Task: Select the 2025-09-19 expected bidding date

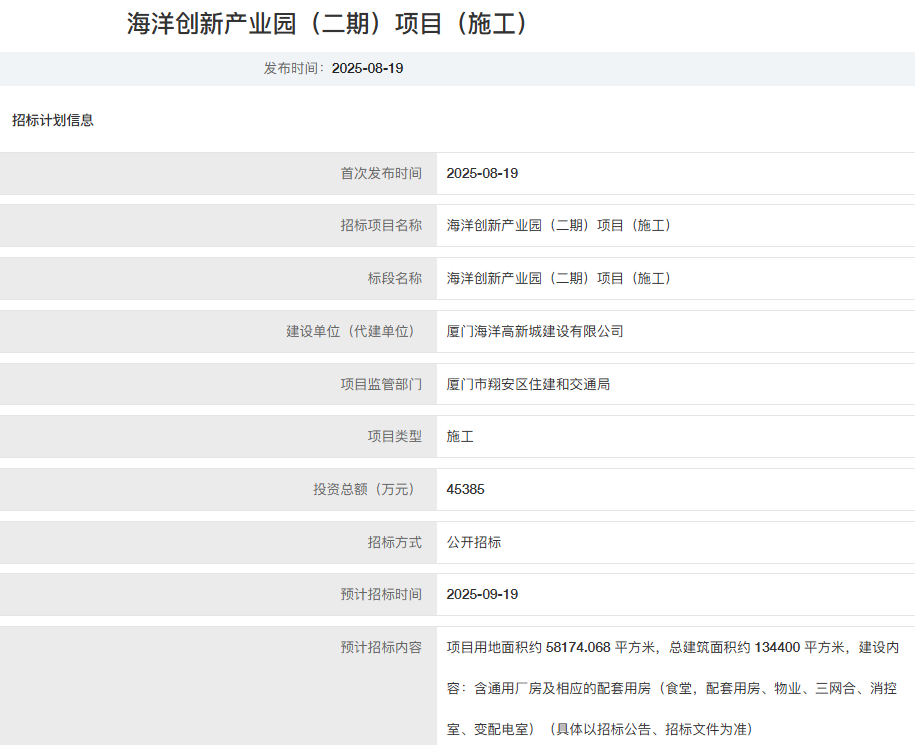Action: [482, 594]
